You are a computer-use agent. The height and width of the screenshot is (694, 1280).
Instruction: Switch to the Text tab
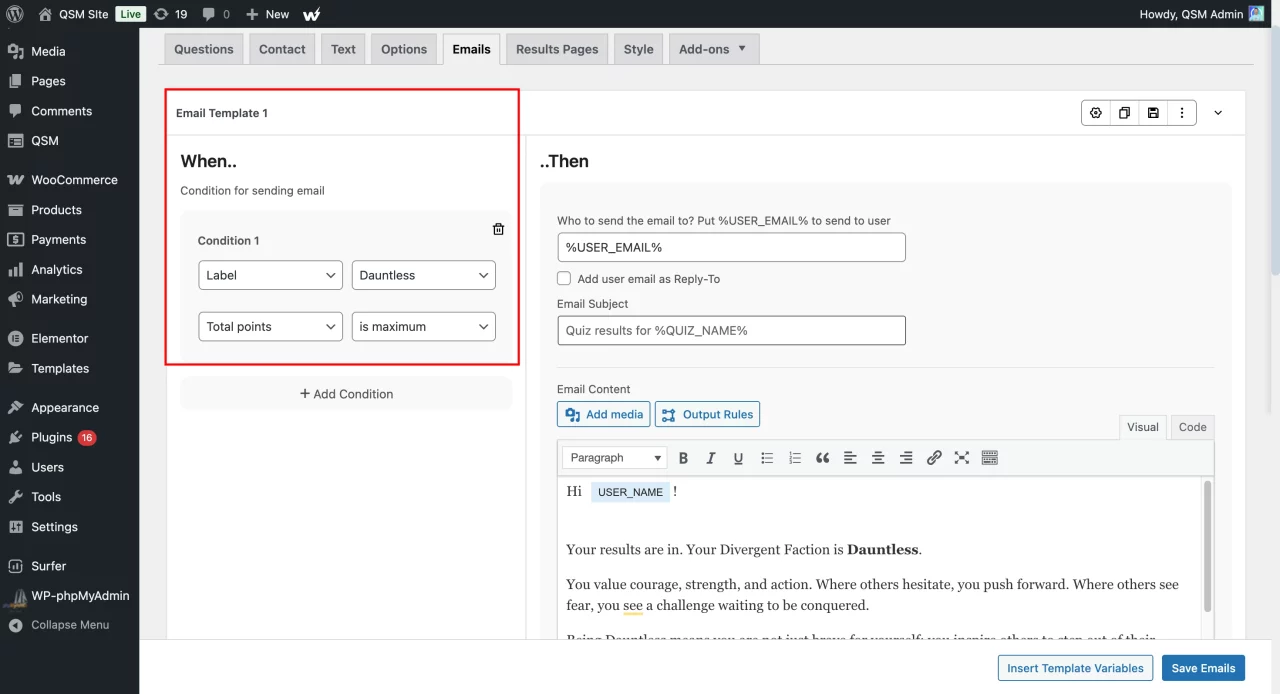tap(343, 49)
